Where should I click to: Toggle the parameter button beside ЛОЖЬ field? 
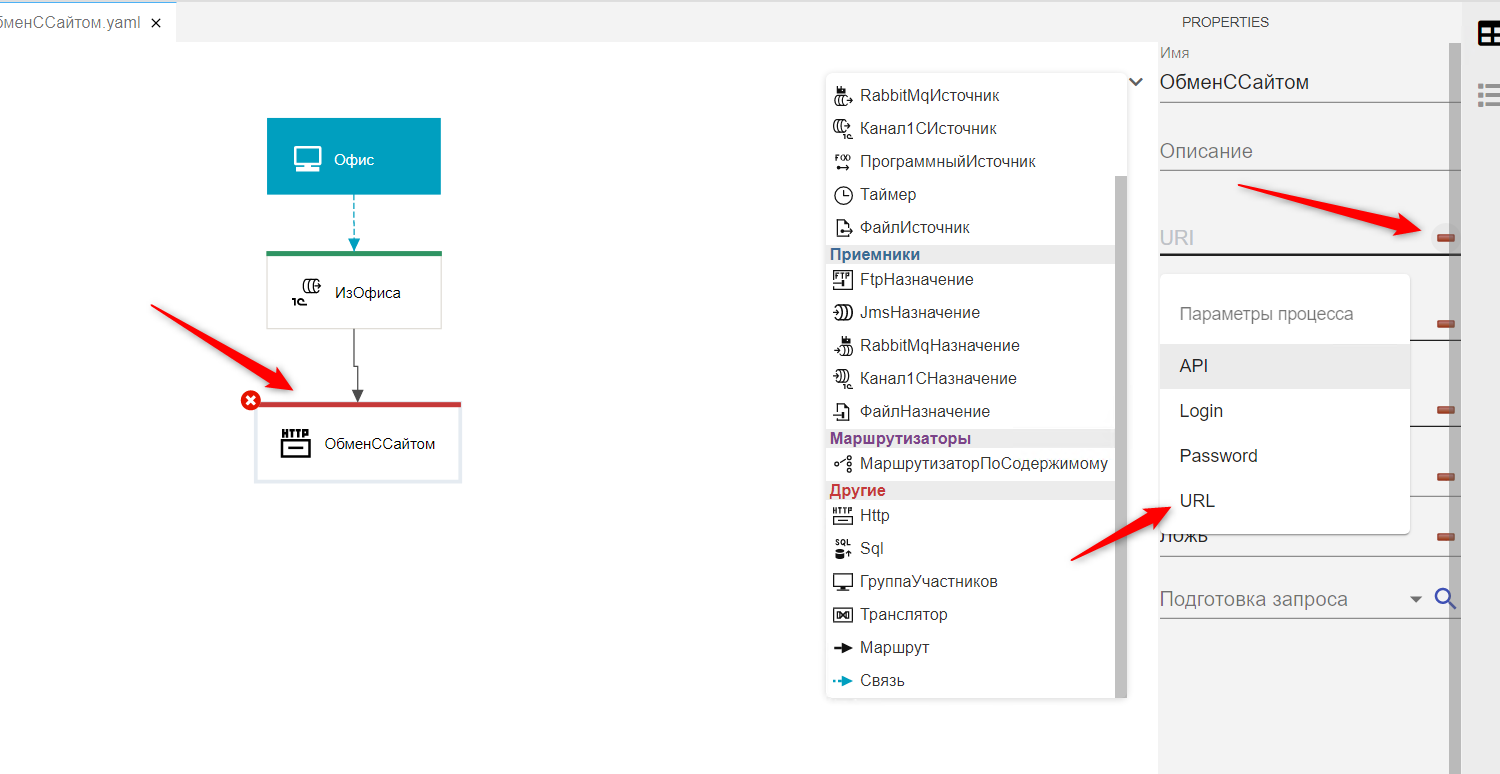coord(1445,537)
